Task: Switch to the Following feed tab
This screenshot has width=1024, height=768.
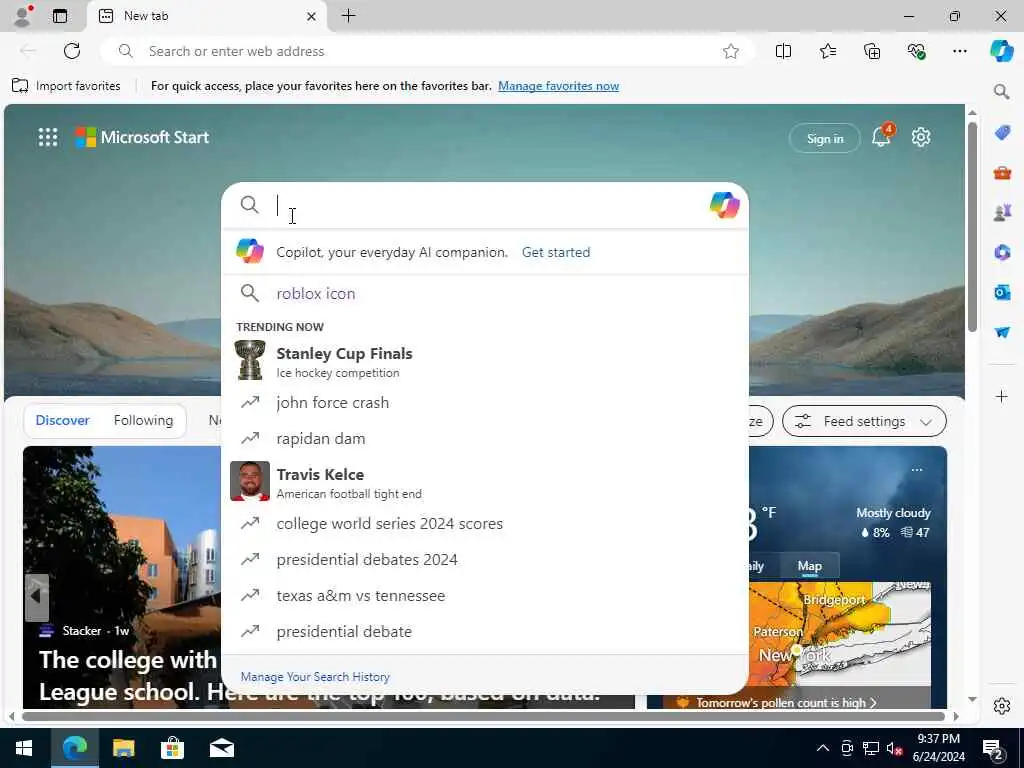Action: pyautogui.click(x=143, y=420)
